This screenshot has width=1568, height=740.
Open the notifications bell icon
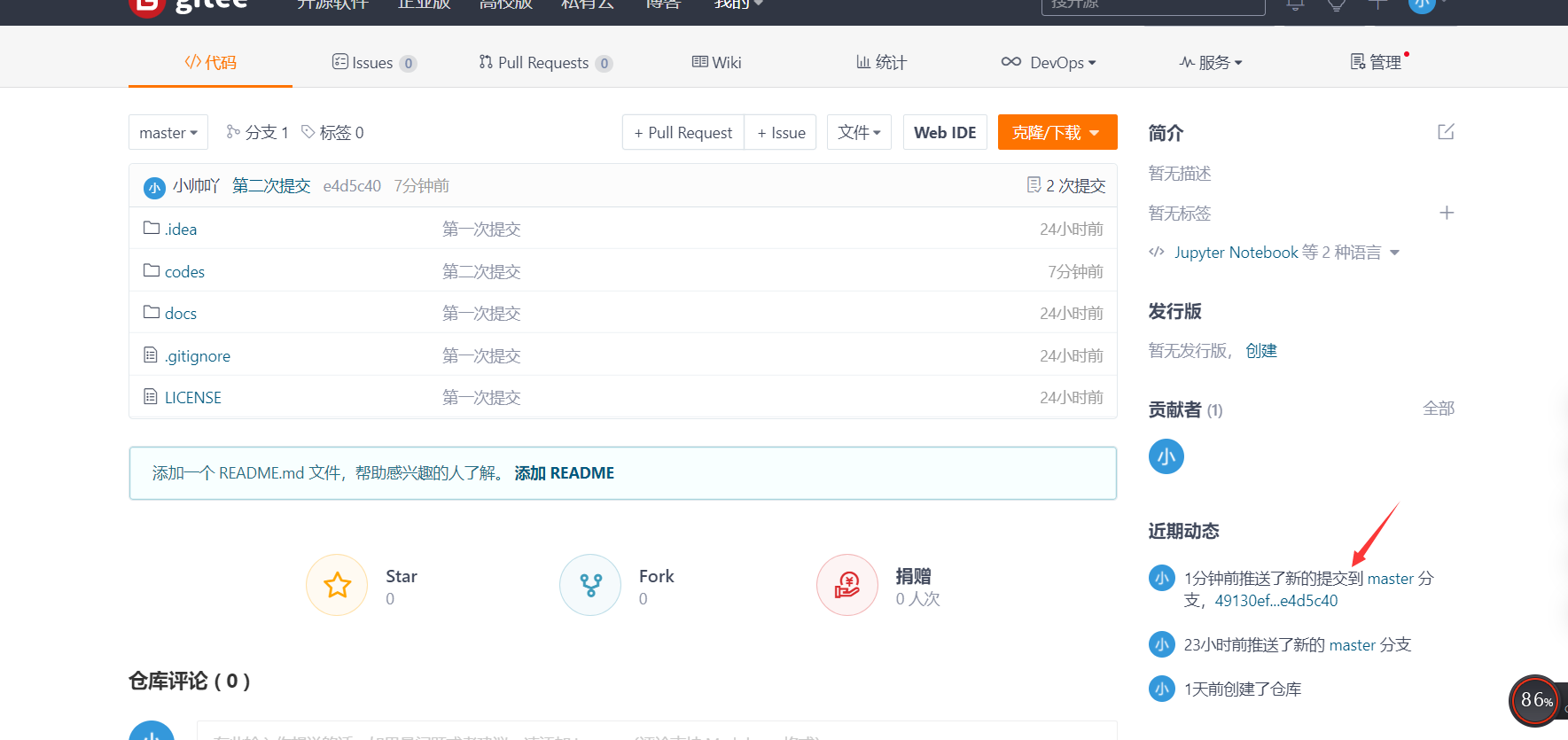[x=1295, y=4]
